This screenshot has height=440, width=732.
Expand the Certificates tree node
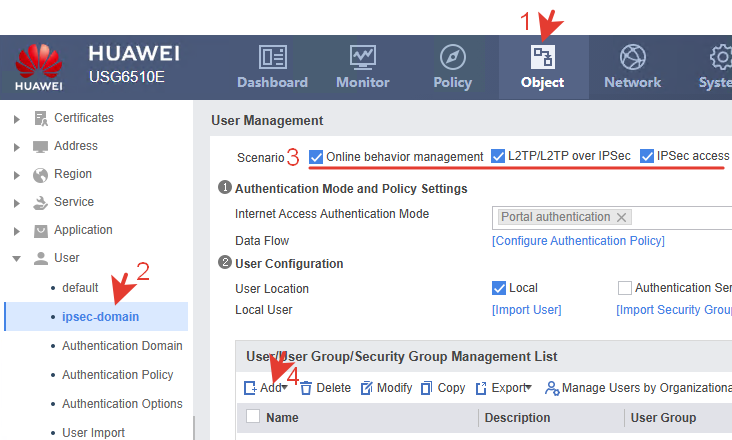(16, 118)
